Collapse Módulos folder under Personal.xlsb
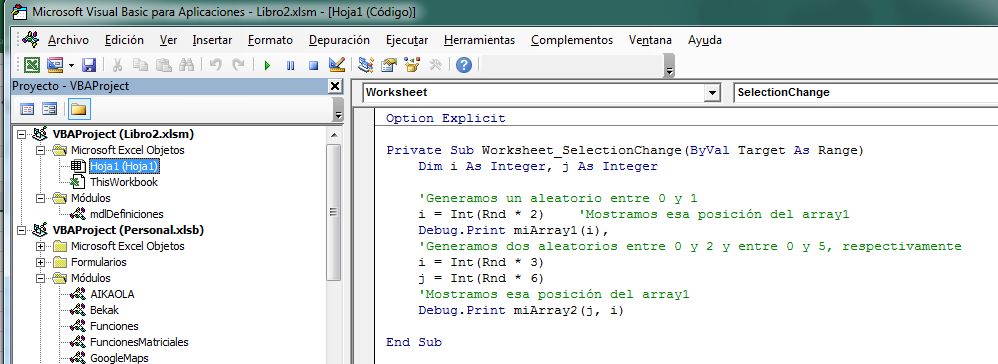This screenshot has width=998, height=364. [x=40, y=278]
